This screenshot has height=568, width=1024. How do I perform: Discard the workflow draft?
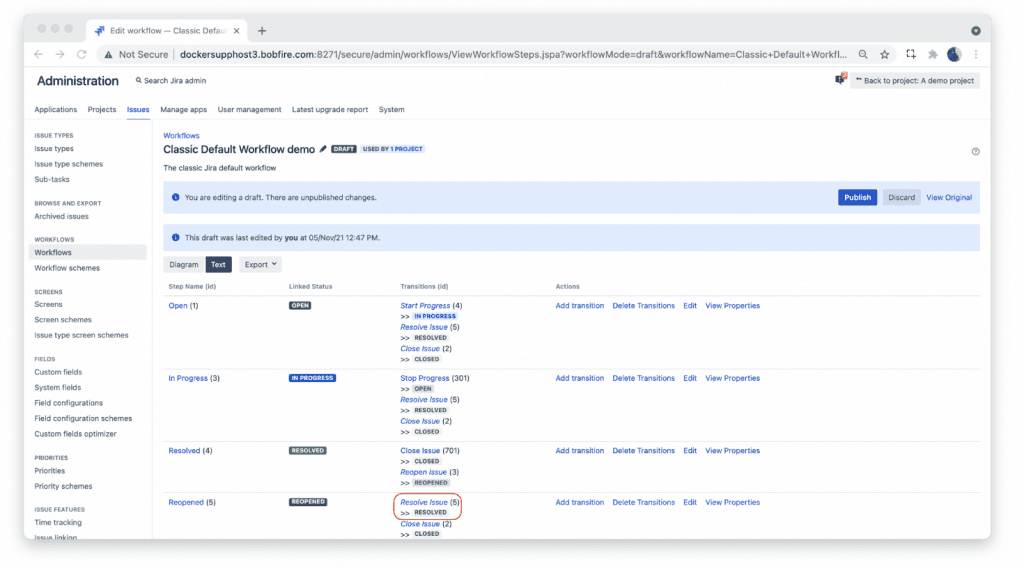tap(901, 197)
